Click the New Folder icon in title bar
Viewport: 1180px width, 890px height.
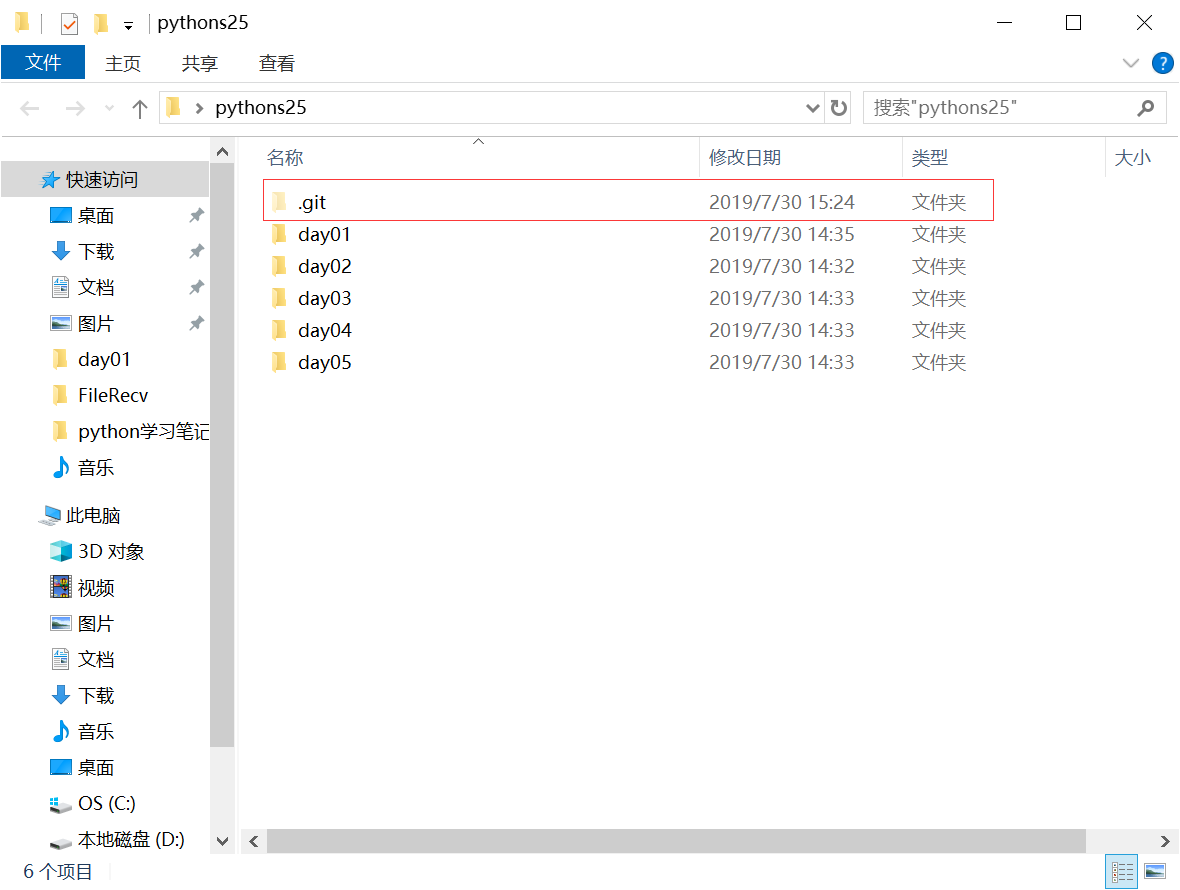click(x=100, y=23)
